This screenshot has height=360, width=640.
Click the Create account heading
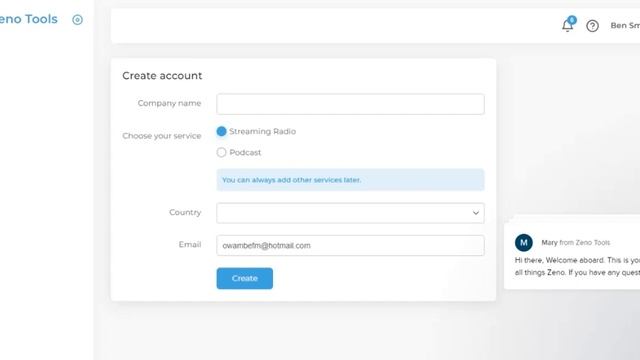pos(162,76)
